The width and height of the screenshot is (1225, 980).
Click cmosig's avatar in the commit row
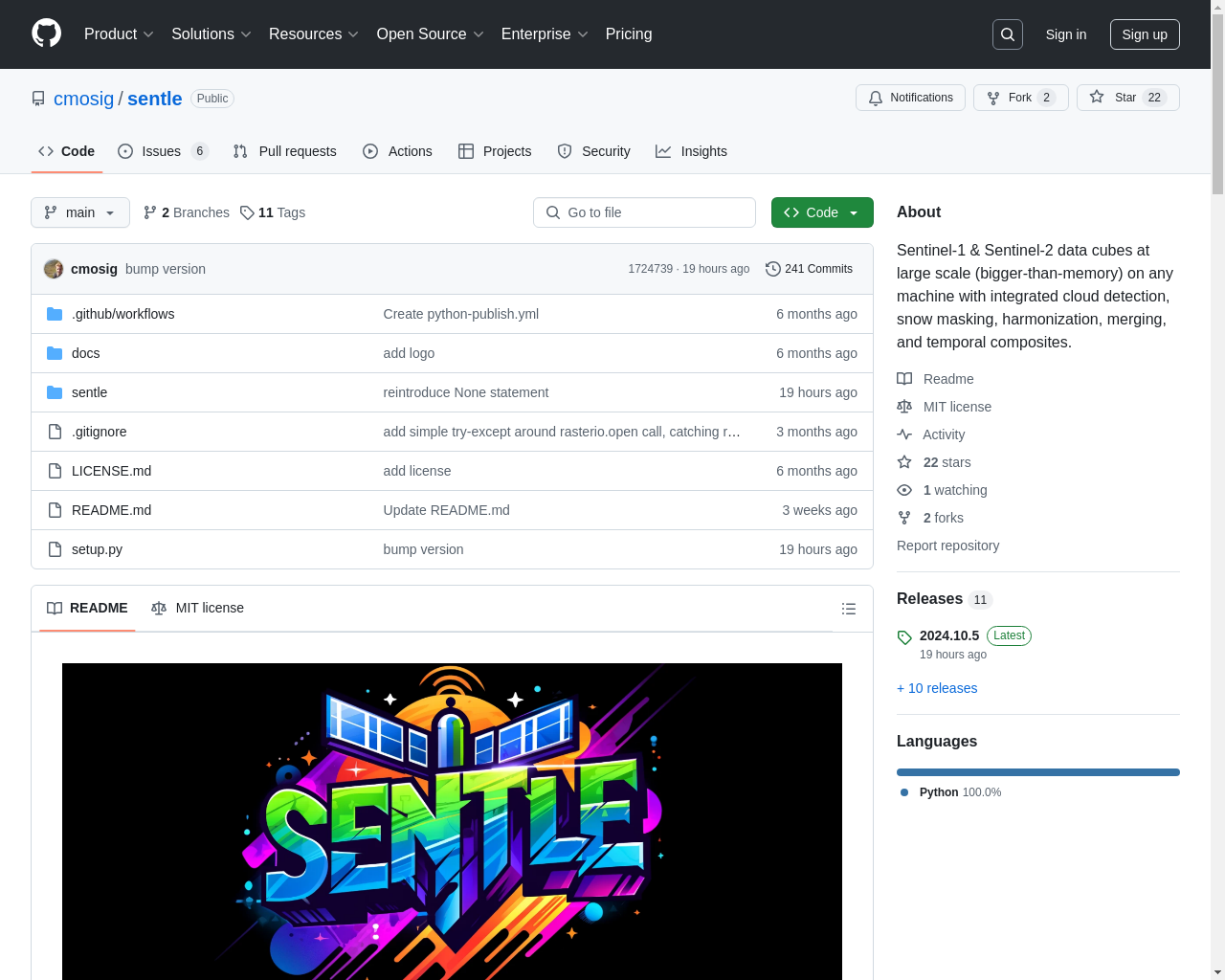point(54,269)
